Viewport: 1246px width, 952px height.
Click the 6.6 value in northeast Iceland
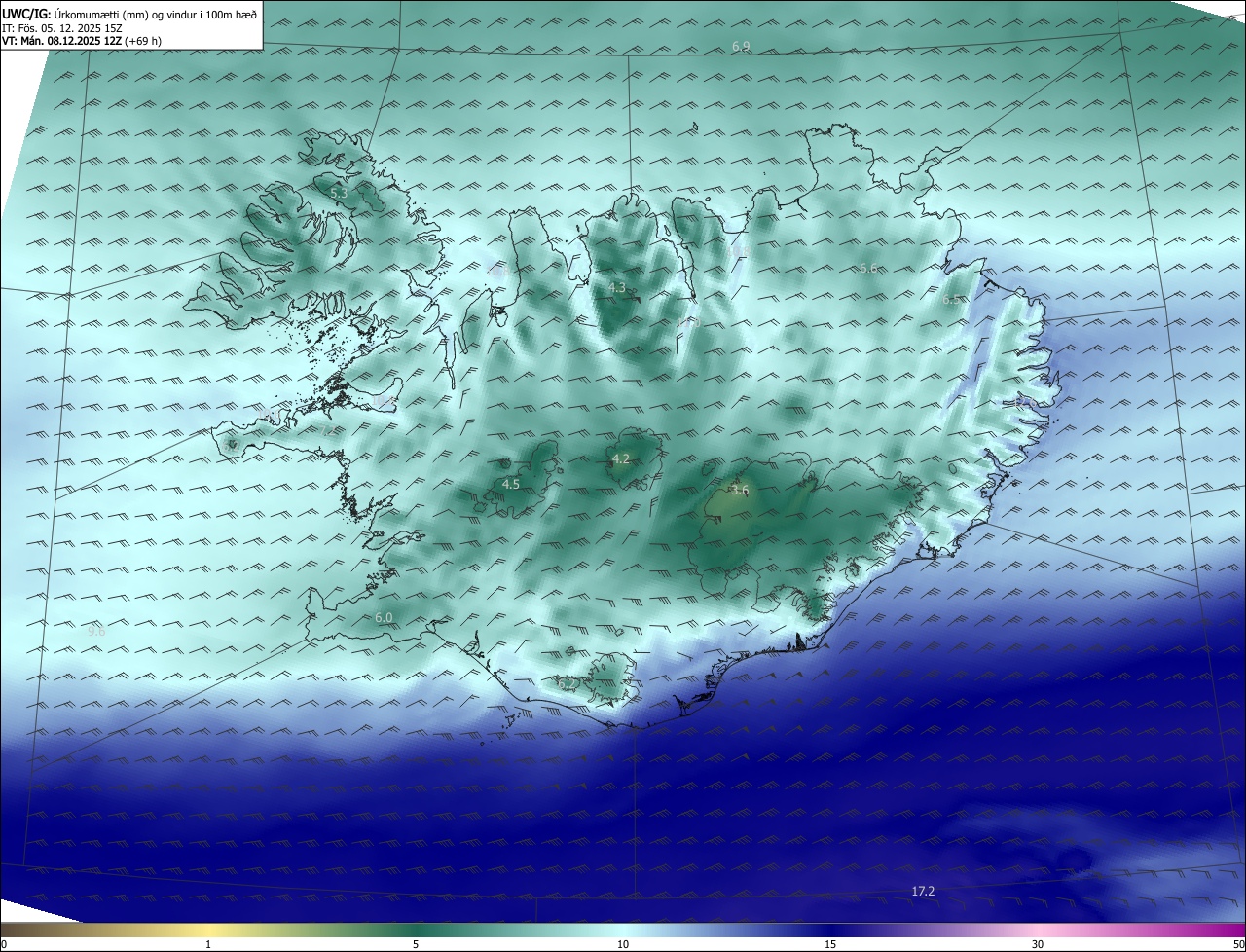[868, 268]
